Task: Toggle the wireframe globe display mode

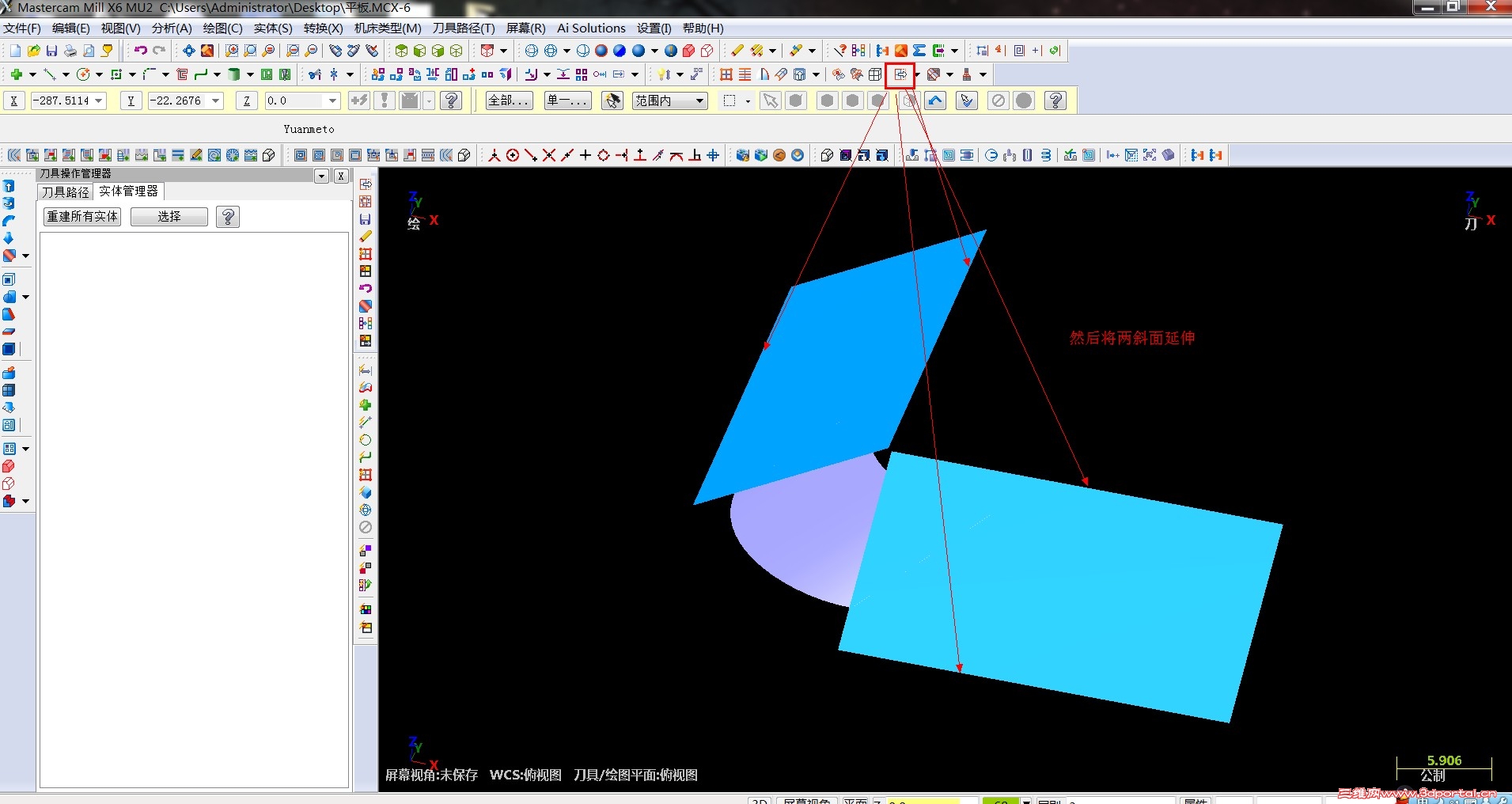Action: pos(531,51)
